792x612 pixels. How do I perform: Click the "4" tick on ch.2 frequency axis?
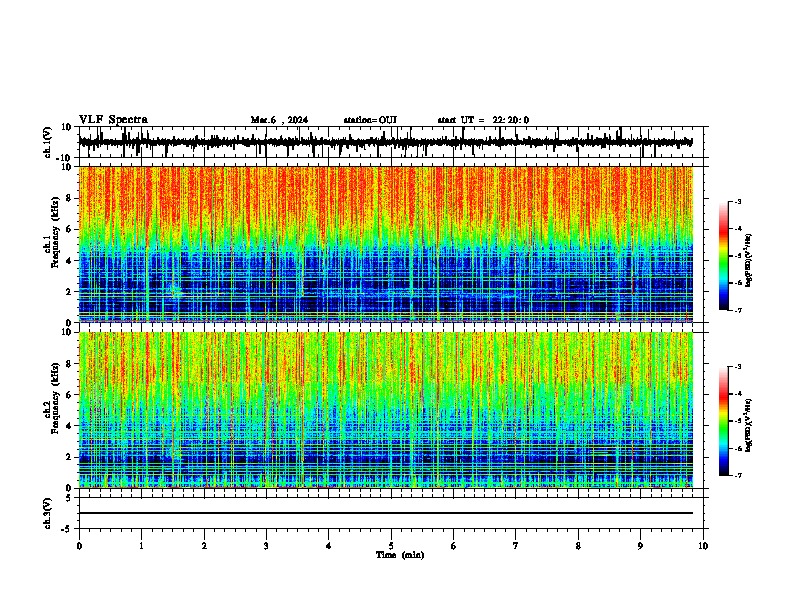(x=69, y=426)
